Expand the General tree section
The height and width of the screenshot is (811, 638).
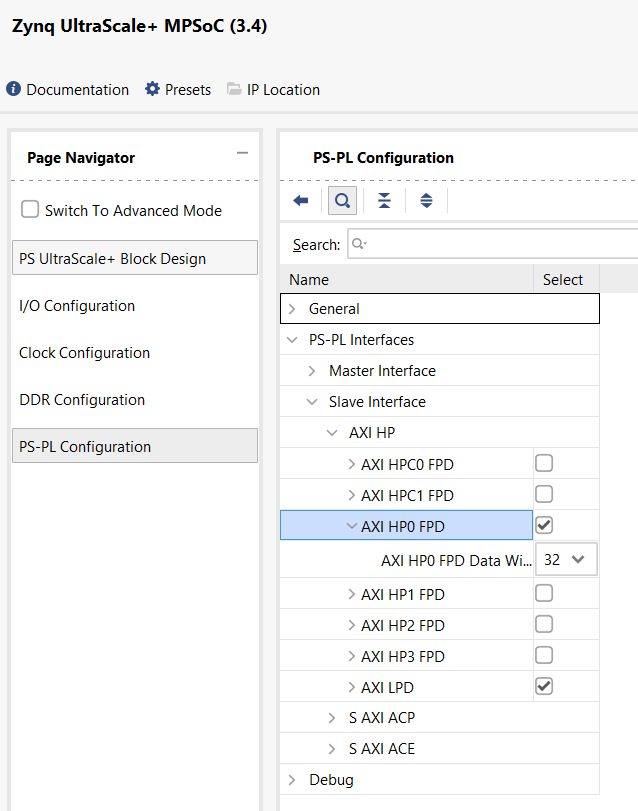(292, 309)
